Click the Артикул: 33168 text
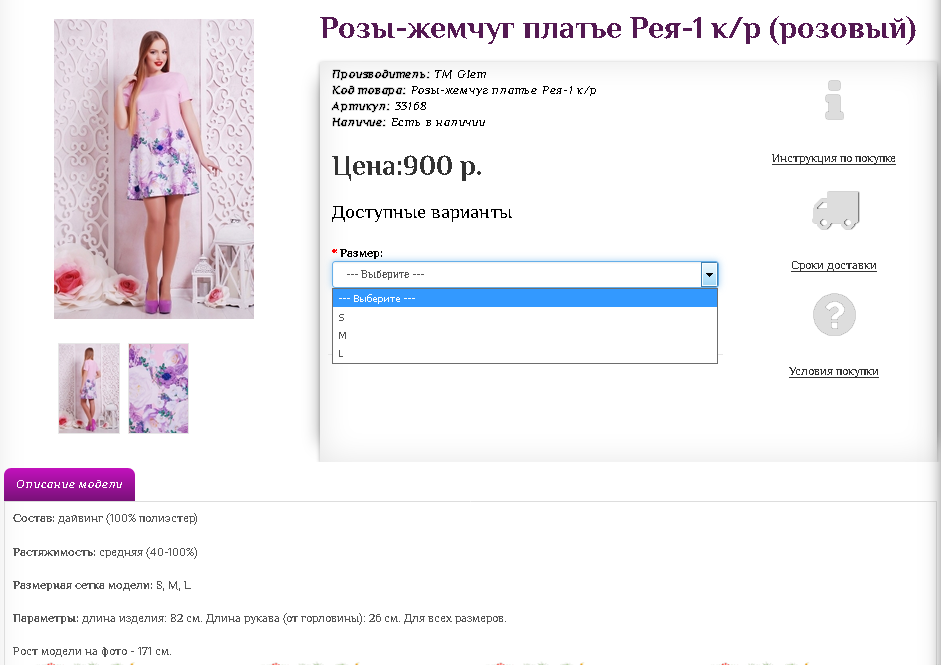The width and height of the screenshot is (941, 665). (379, 106)
